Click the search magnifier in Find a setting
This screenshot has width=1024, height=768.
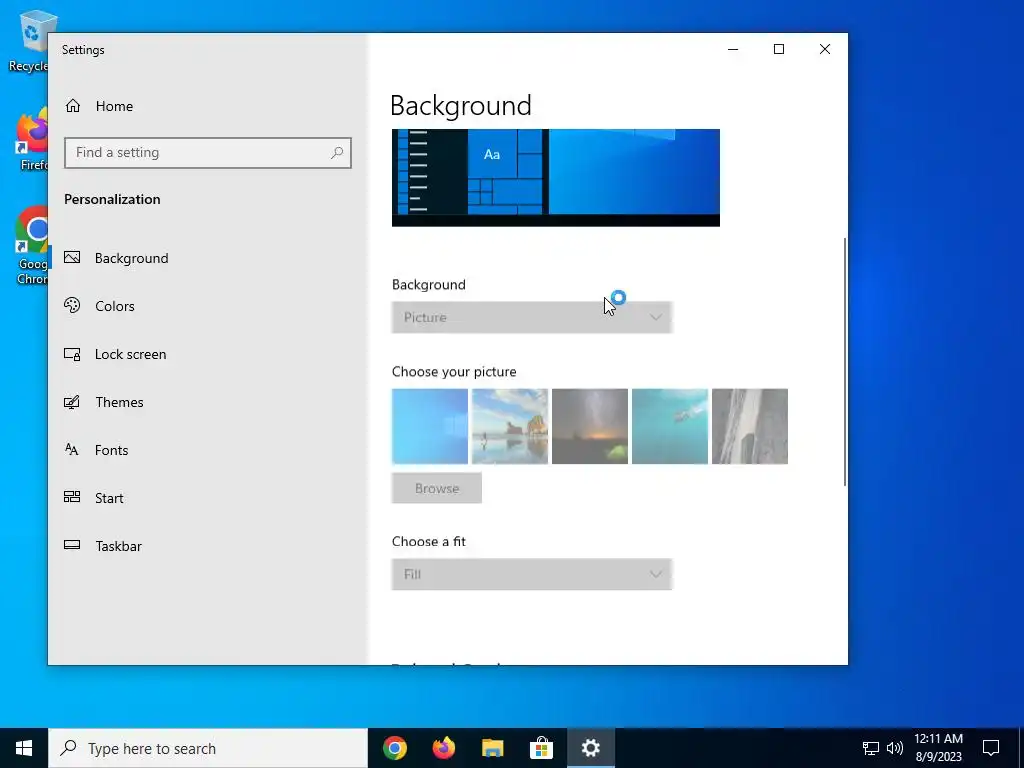click(337, 153)
